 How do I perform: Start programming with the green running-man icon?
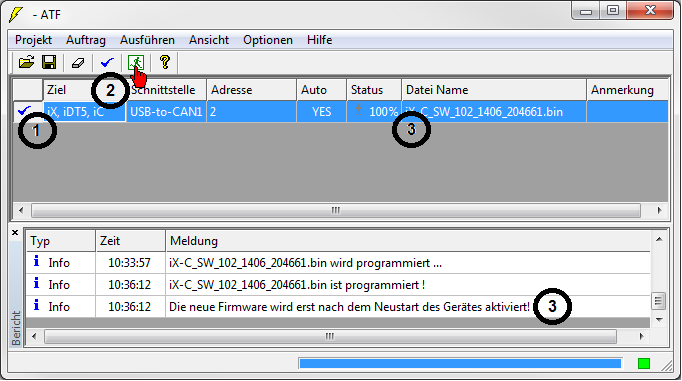(136, 63)
